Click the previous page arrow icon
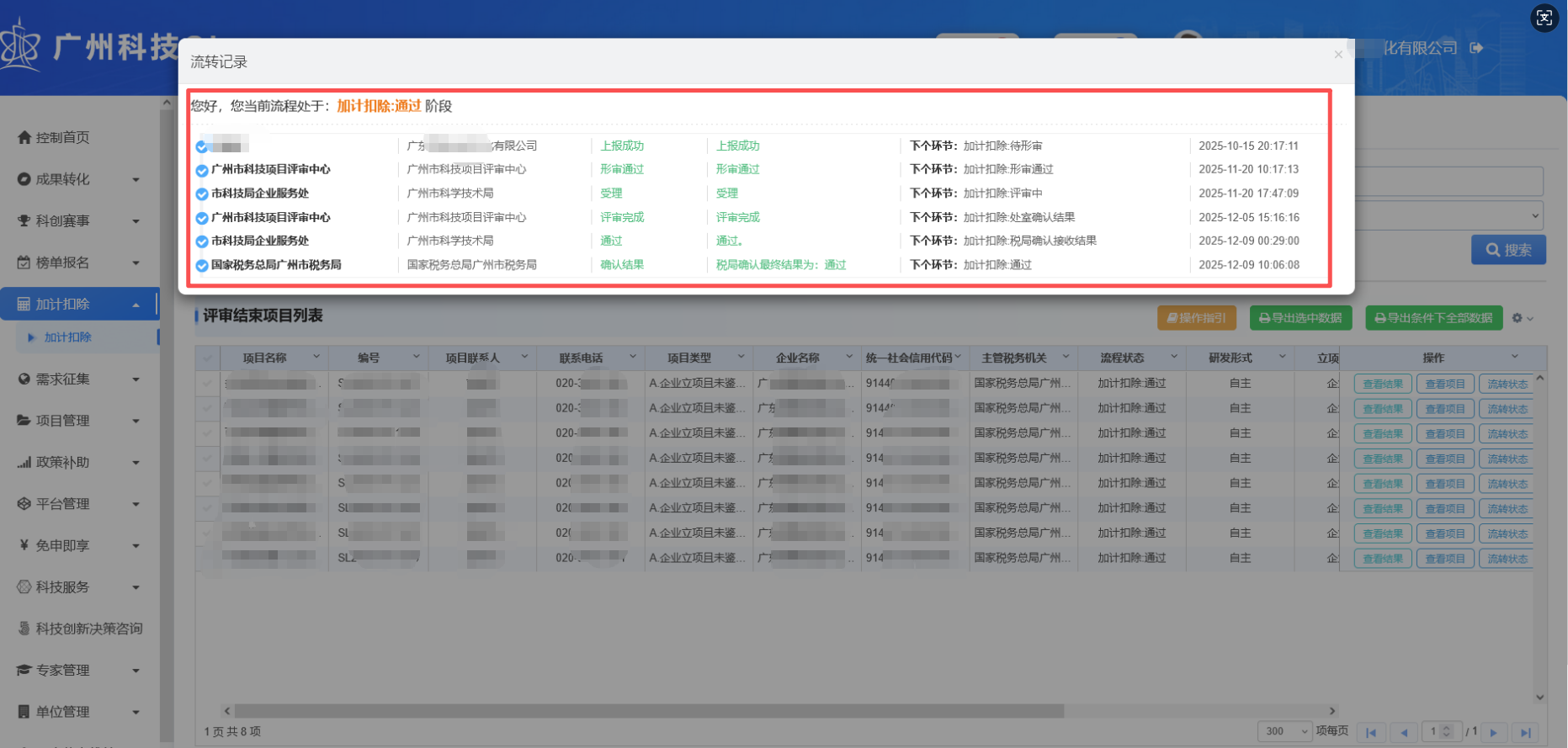This screenshot has height=748, width=1568. point(1404,732)
